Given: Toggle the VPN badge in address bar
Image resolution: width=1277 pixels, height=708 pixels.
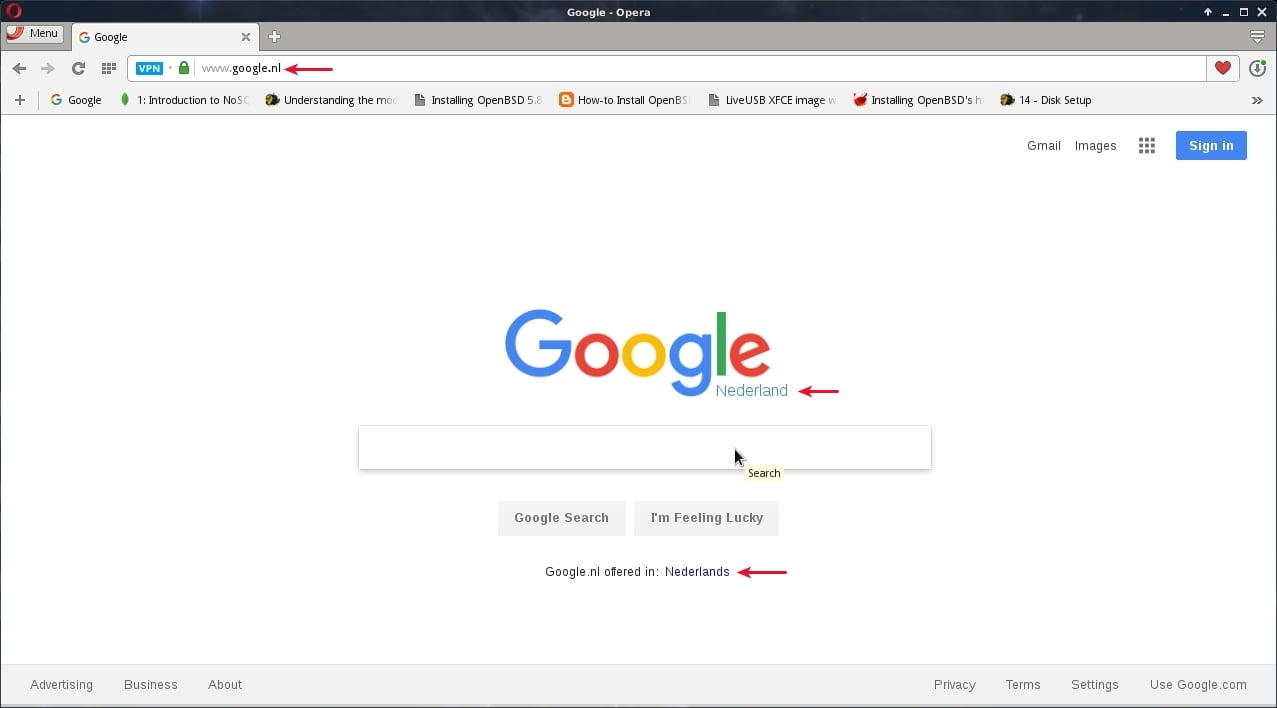Looking at the screenshot, I should coord(149,69).
